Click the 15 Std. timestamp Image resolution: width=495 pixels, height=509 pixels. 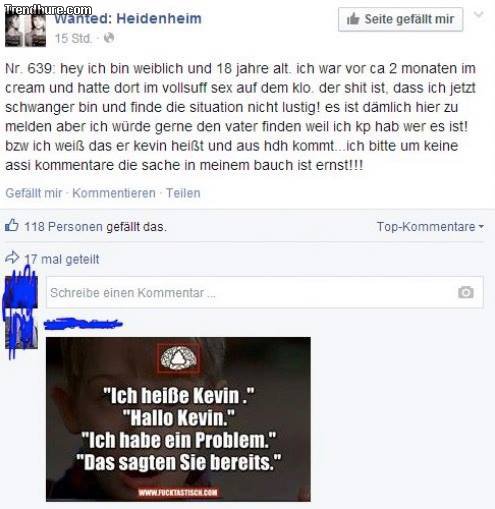click(73, 38)
